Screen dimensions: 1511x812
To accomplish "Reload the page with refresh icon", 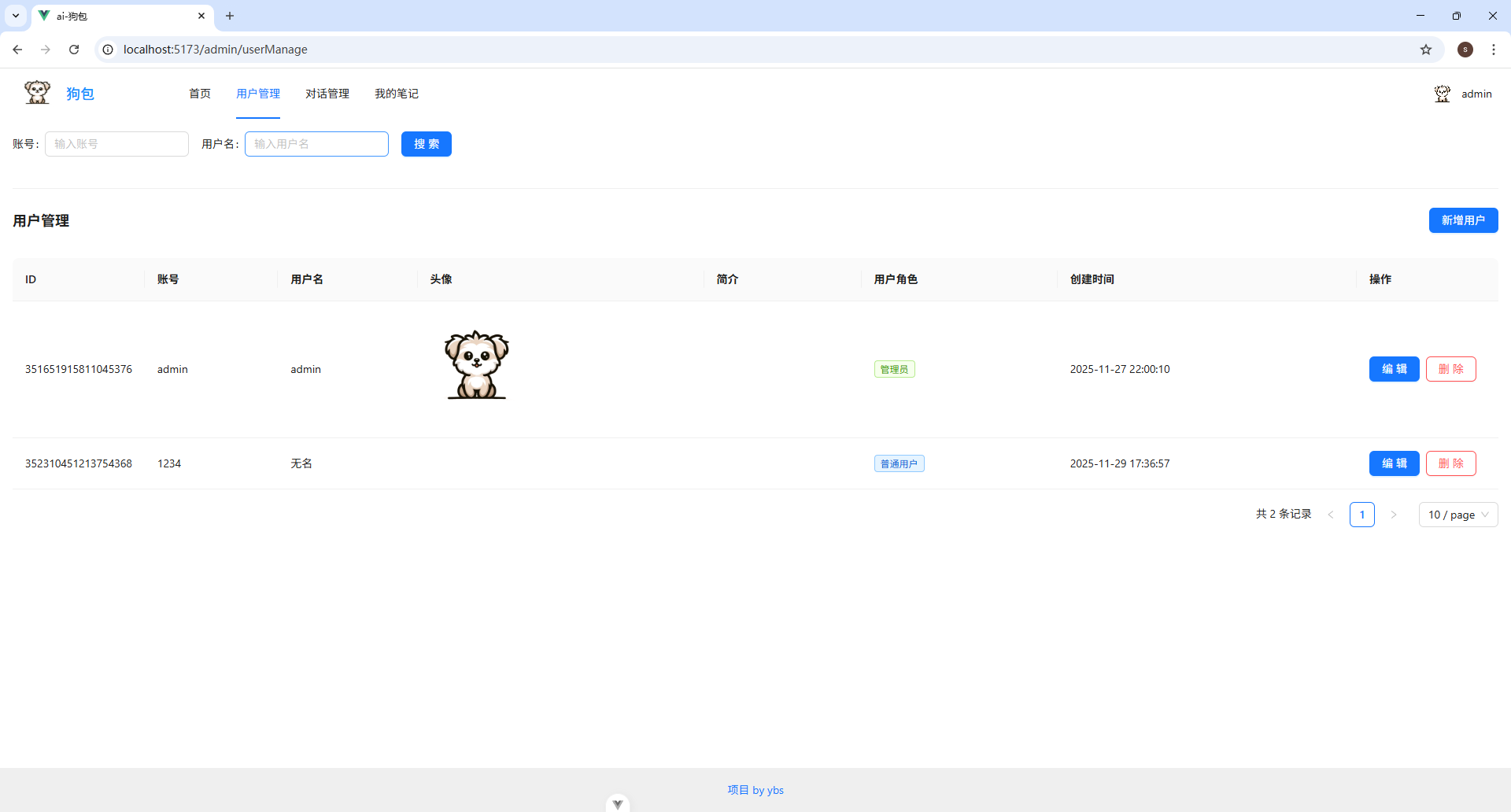I will coord(74,50).
